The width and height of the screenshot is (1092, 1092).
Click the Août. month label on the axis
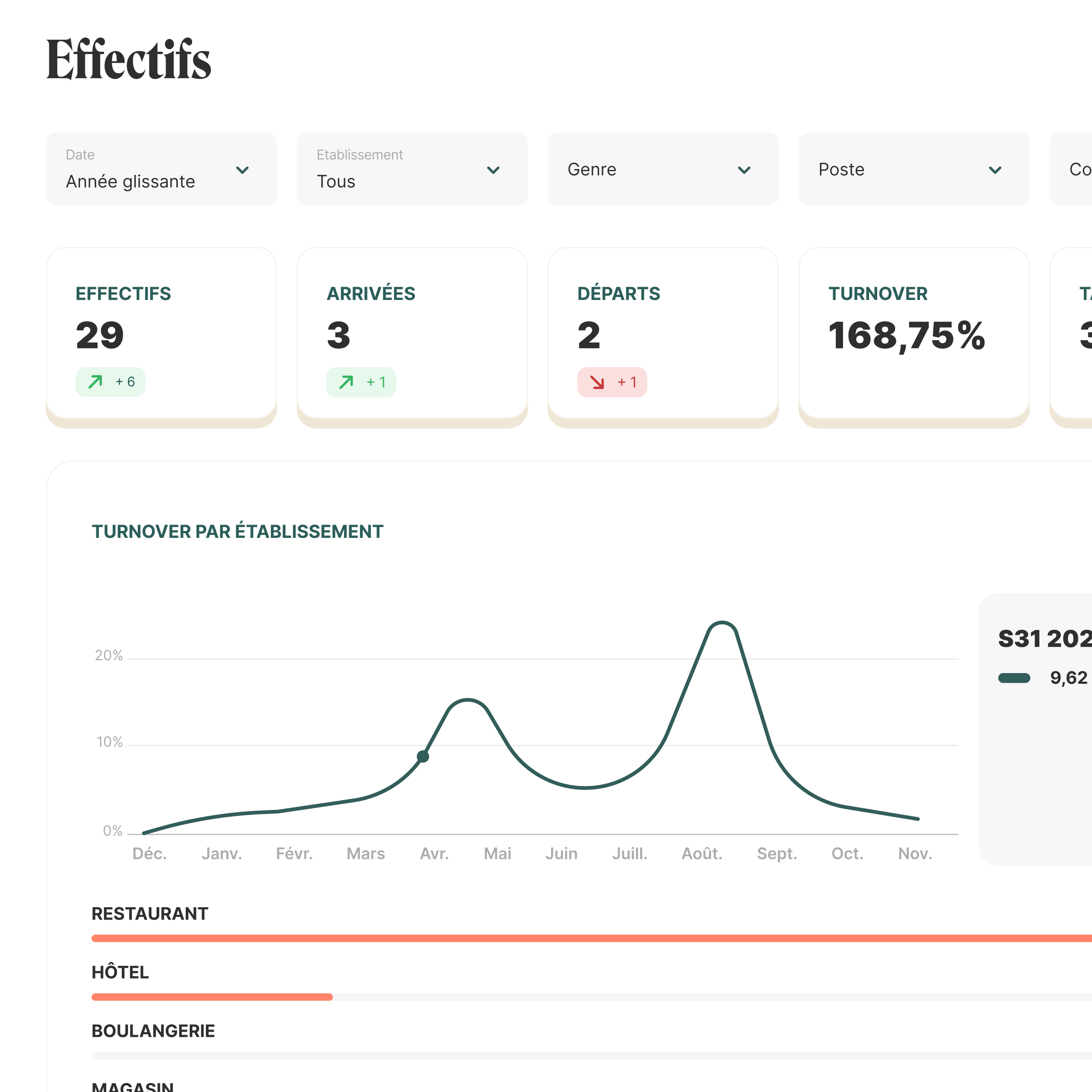tap(702, 854)
